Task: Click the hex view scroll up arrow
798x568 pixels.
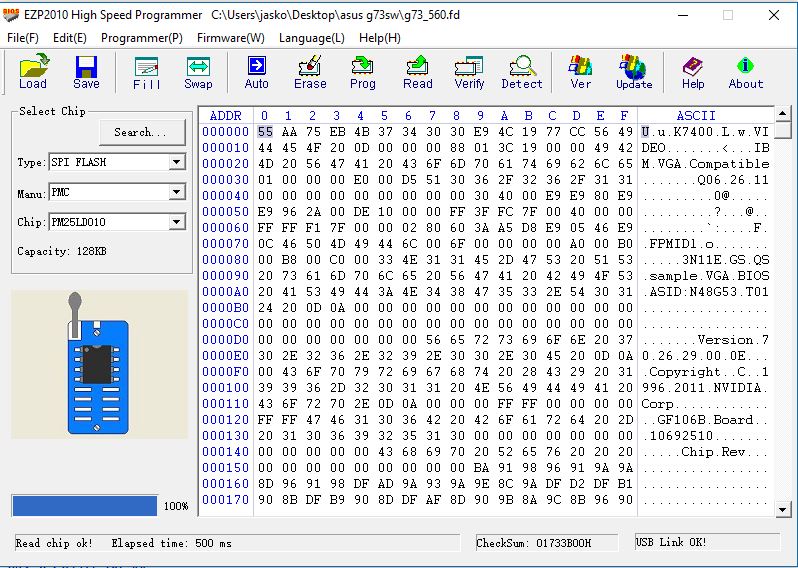Action: [x=782, y=113]
